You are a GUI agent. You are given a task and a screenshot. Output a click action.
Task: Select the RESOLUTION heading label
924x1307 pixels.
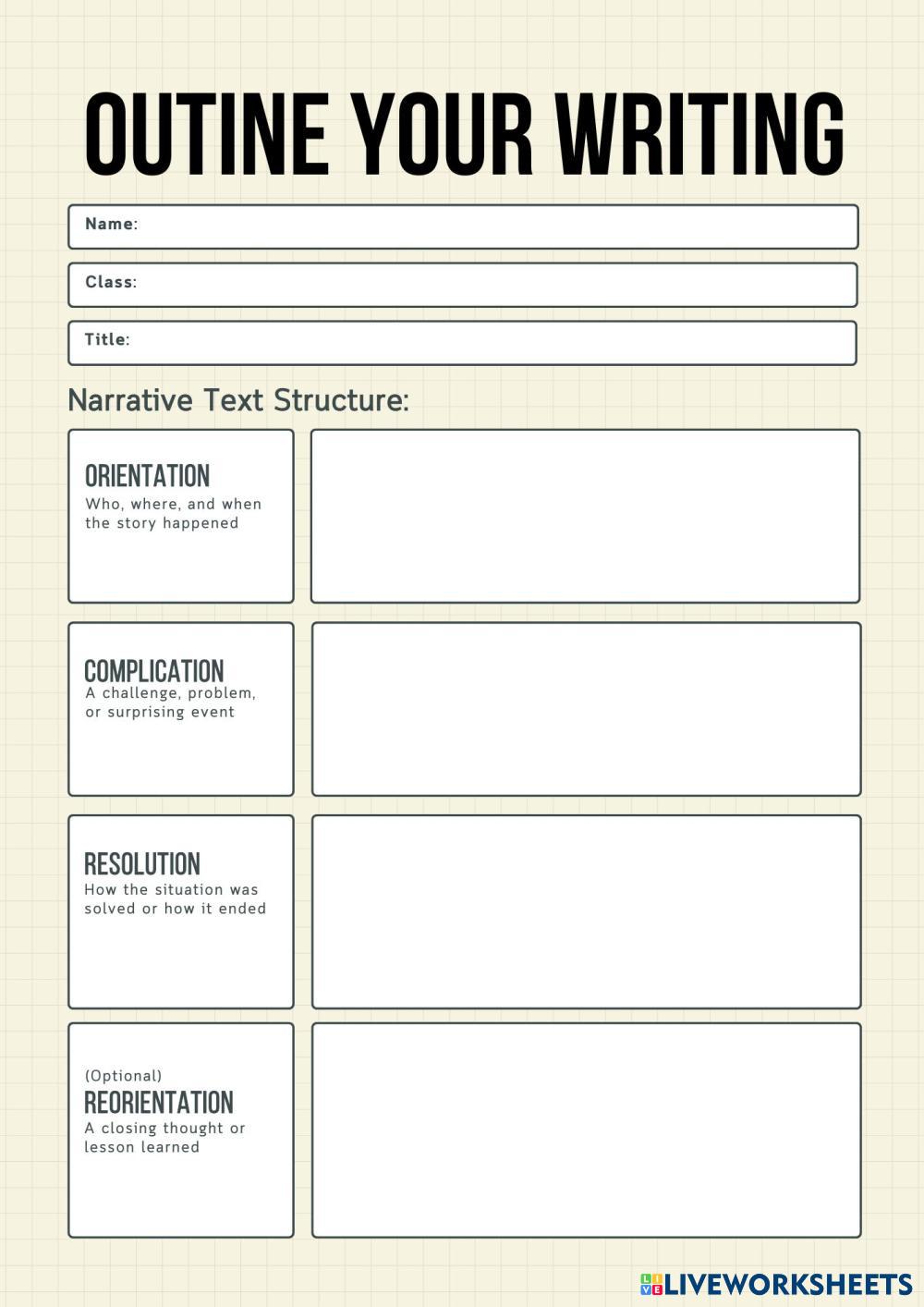tap(142, 863)
